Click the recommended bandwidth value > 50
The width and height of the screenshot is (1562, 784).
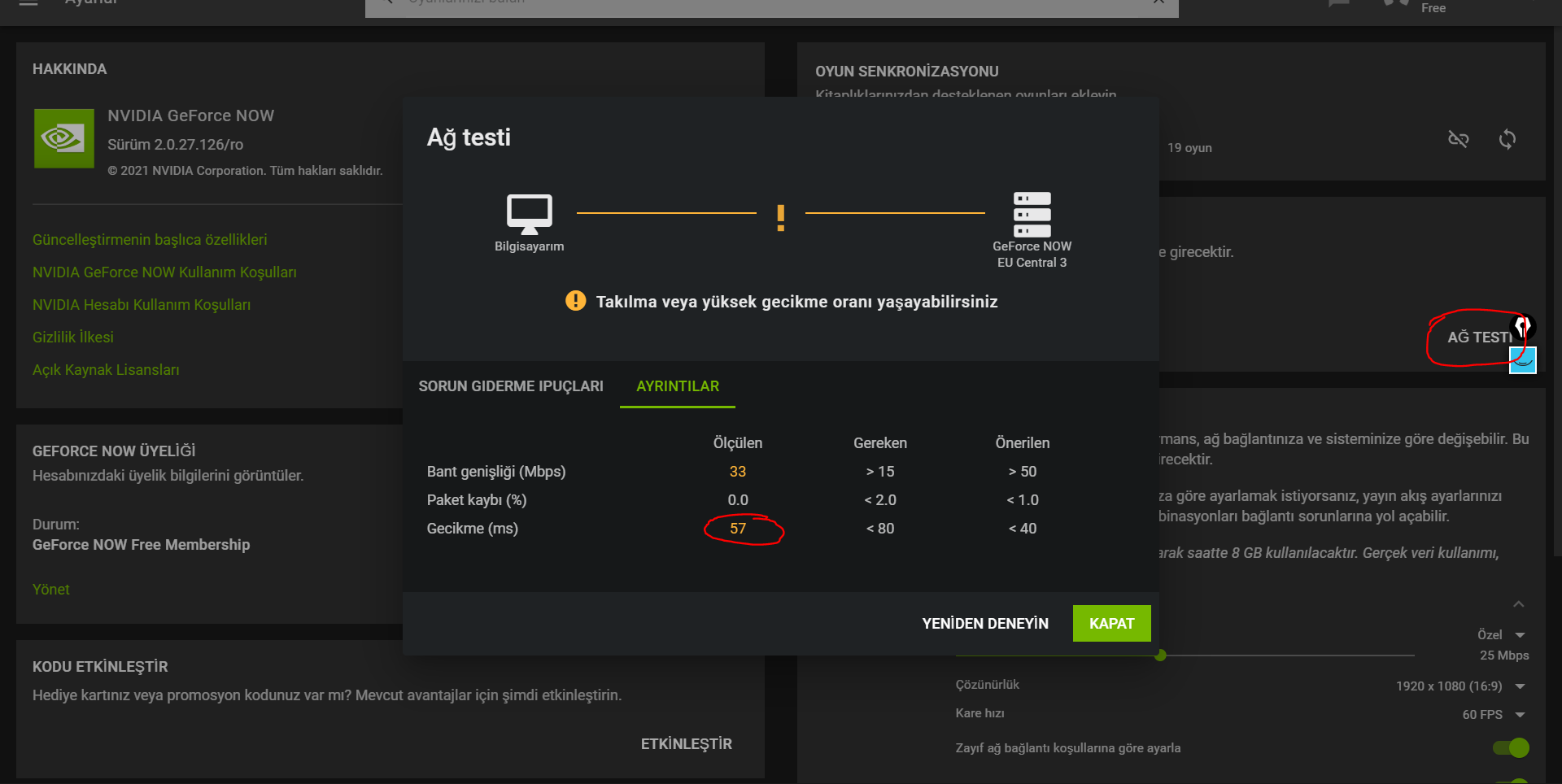pyautogui.click(x=1023, y=471)
